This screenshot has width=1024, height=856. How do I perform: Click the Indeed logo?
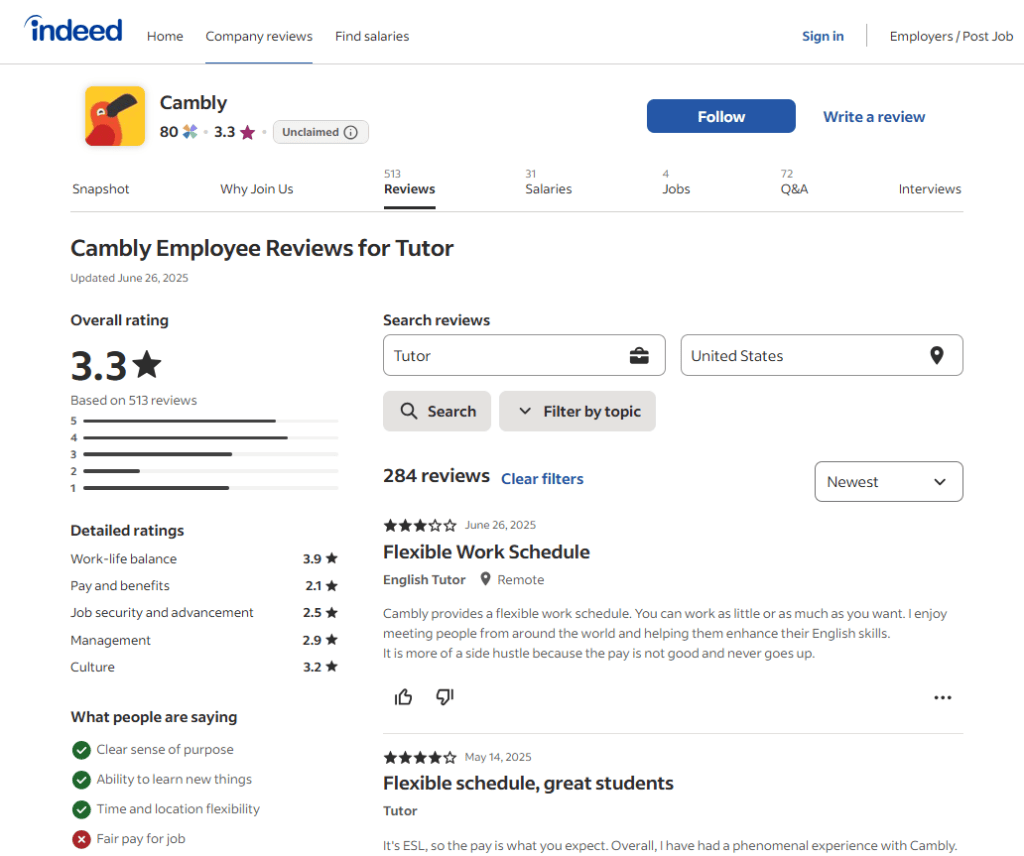(x=75, y=31)
